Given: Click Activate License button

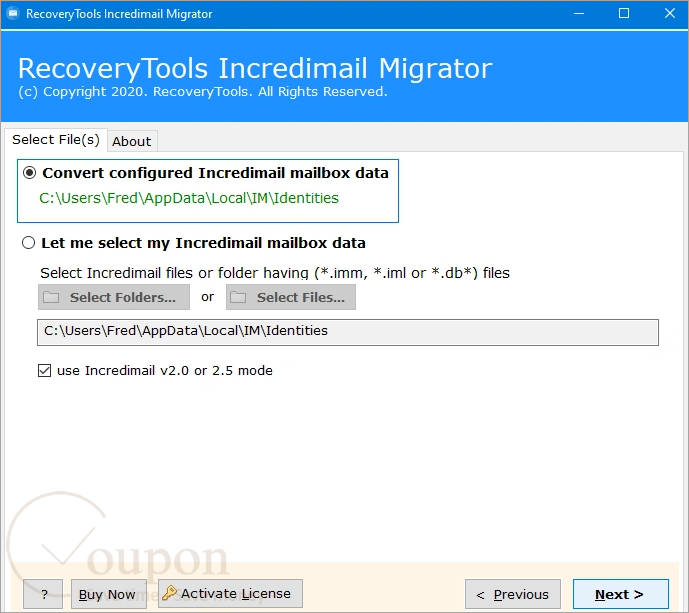Looking at the screenshot, I should [230, 594].
